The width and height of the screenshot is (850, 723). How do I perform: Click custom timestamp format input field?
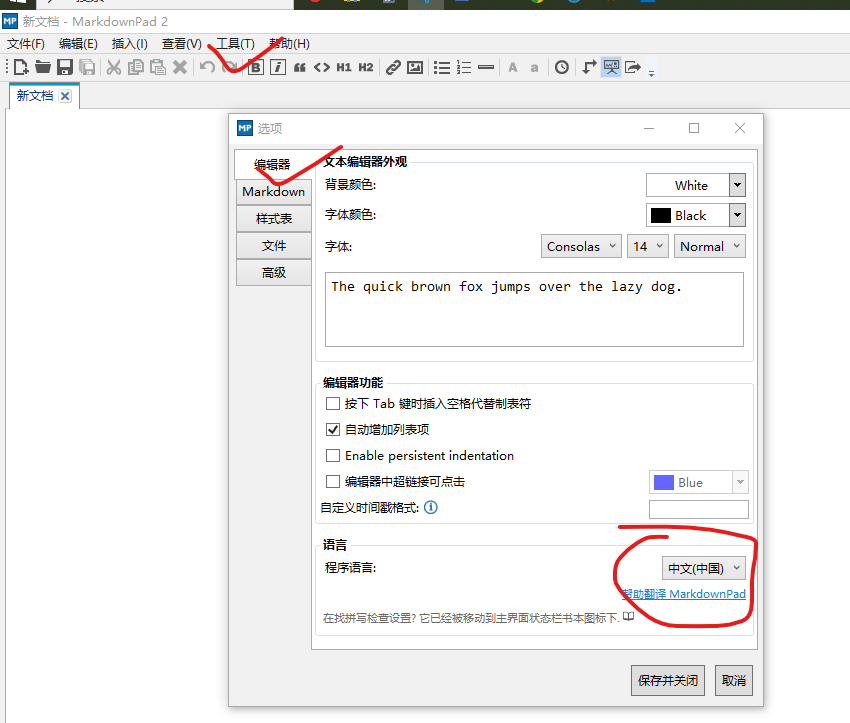pos(699,509)
